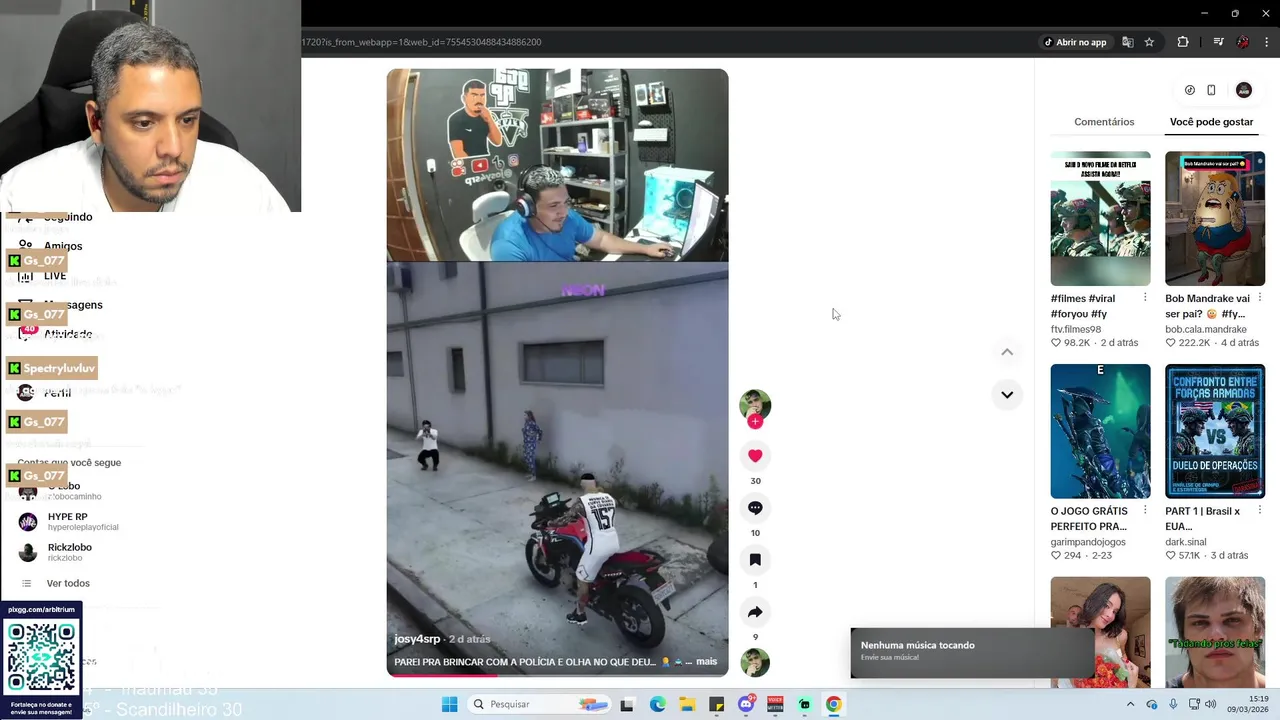Open Microsoft Edge from taskbar

click(x=657, y=704)
